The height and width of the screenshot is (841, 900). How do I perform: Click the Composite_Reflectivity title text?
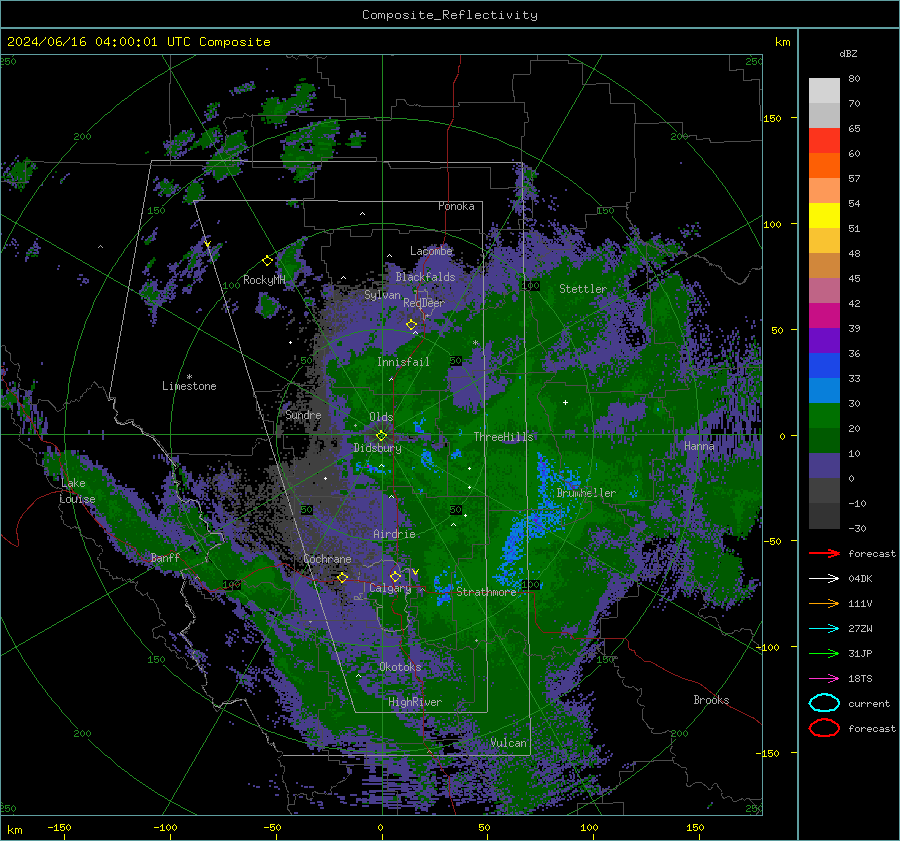pyautogui.click(x=450, y=15)
